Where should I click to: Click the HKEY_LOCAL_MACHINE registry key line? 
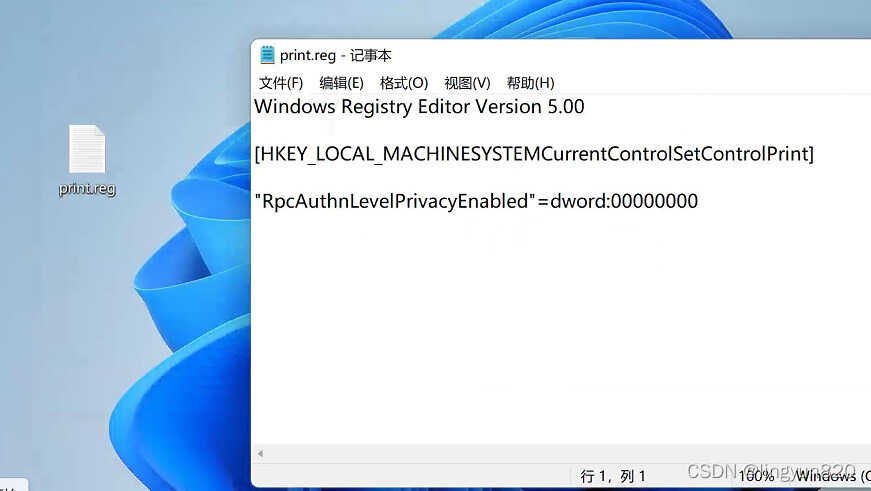pos(534,154)
